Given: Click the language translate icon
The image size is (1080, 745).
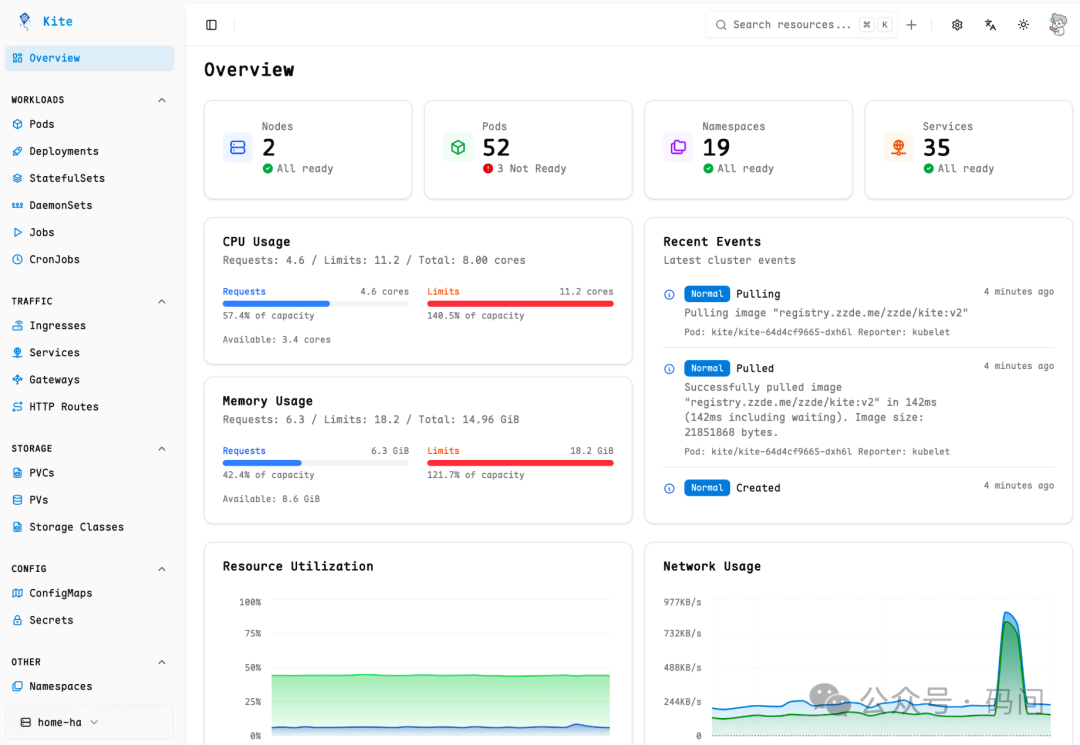Looking at the screenshot, I should tap(990, 25).
